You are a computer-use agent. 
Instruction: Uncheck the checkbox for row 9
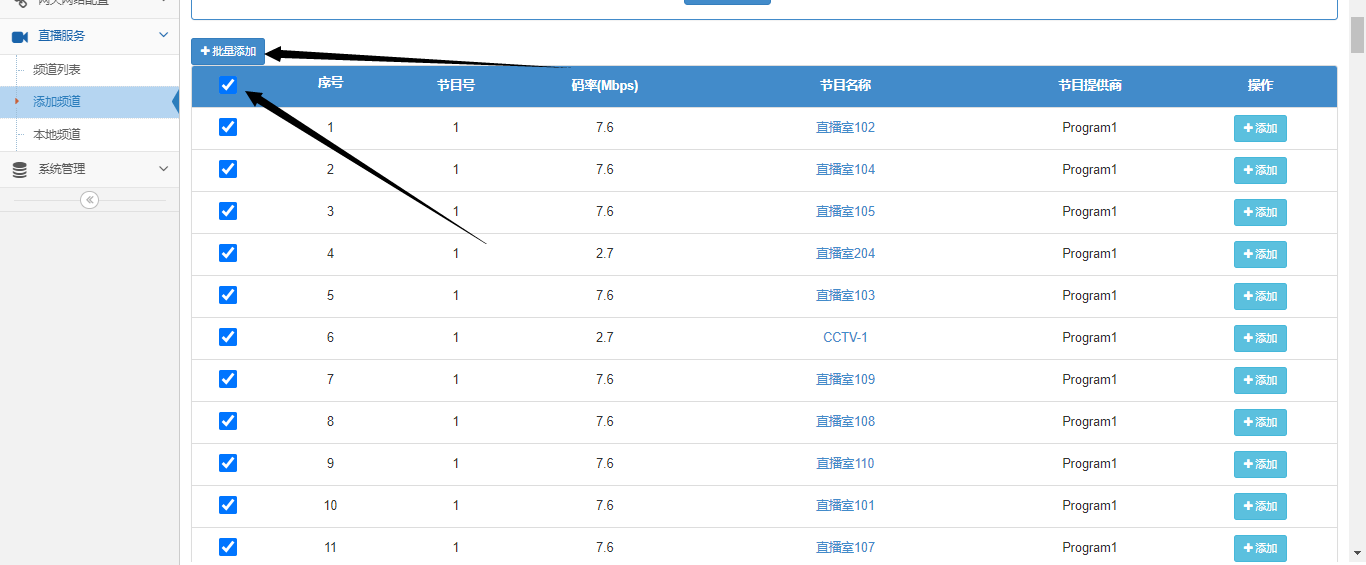pos(228,463)
